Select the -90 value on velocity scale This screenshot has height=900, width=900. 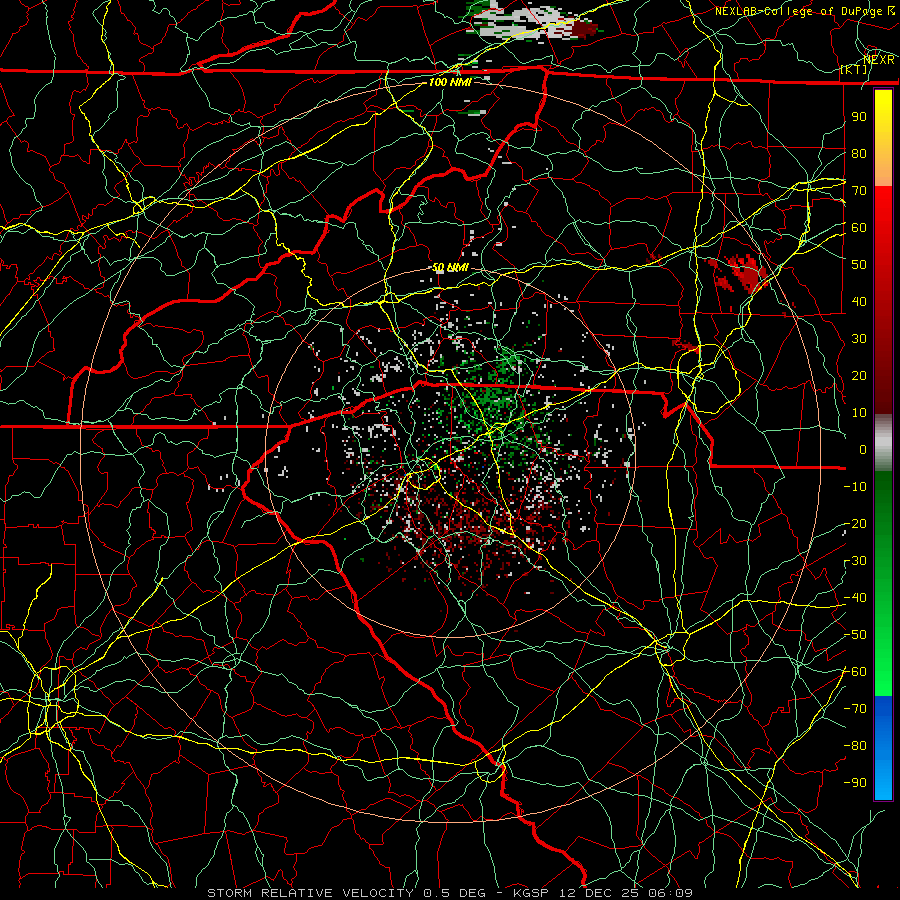[855, 783]
